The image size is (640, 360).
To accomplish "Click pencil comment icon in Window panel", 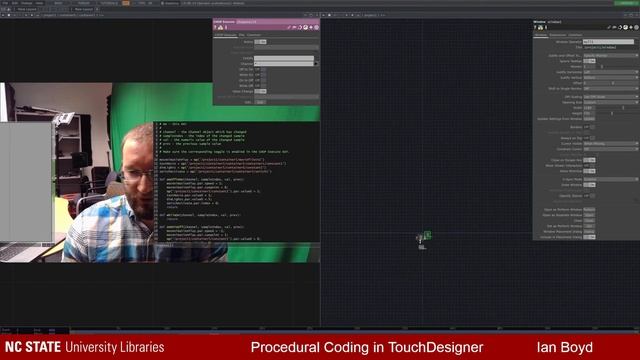I will tap(609, 27).
